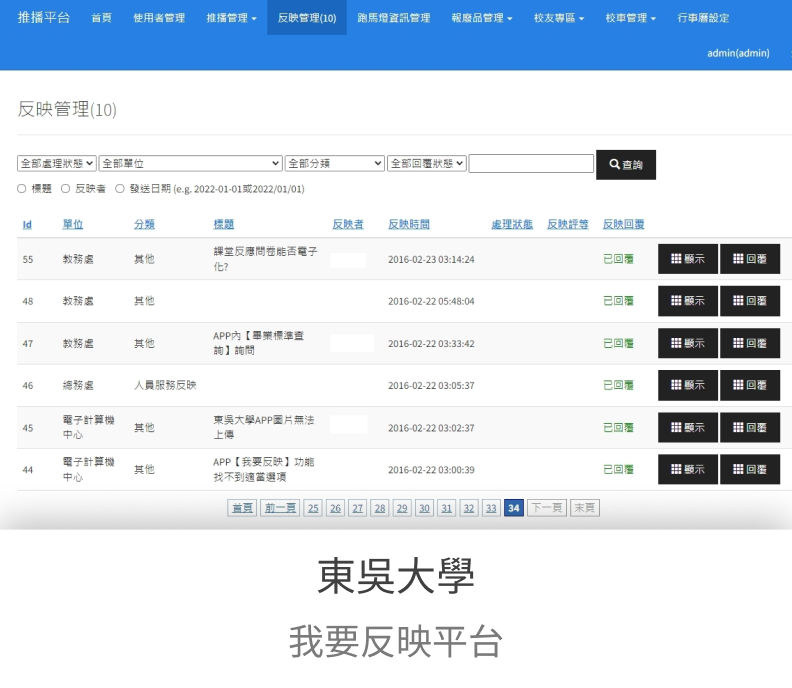Click APP內【畢業標準查詢】詢問 title text
792x688 pixels.
[x=258, y=343]
